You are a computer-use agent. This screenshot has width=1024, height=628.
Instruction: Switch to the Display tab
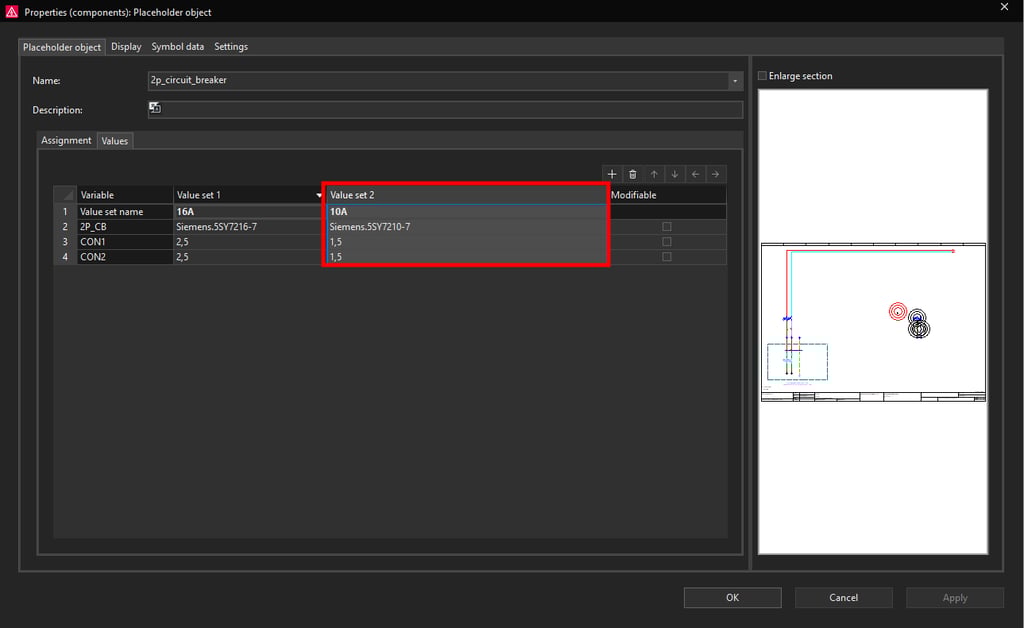click(x=126, y=47)
